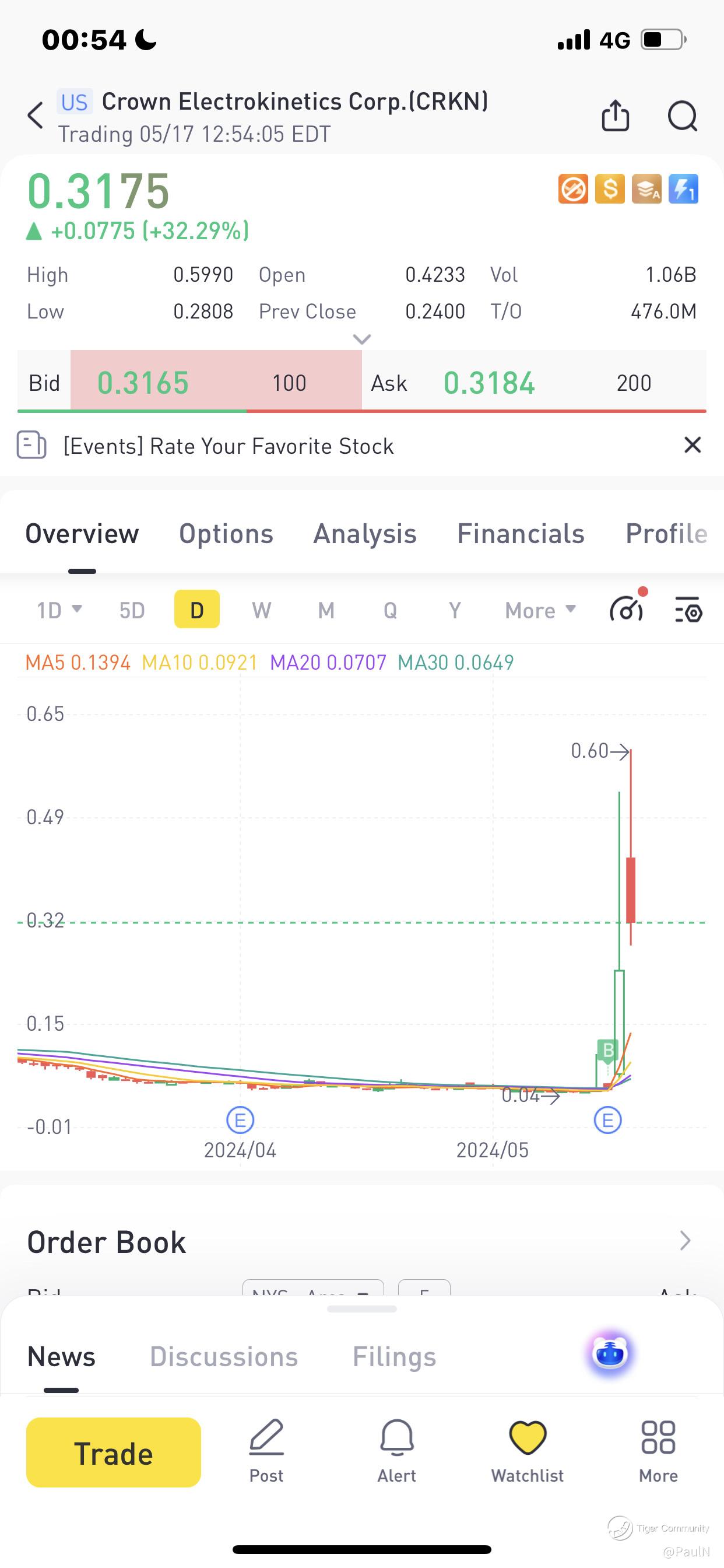
Task: Expand Order Book with right chevron
Action: click(x=685, y=1240)
